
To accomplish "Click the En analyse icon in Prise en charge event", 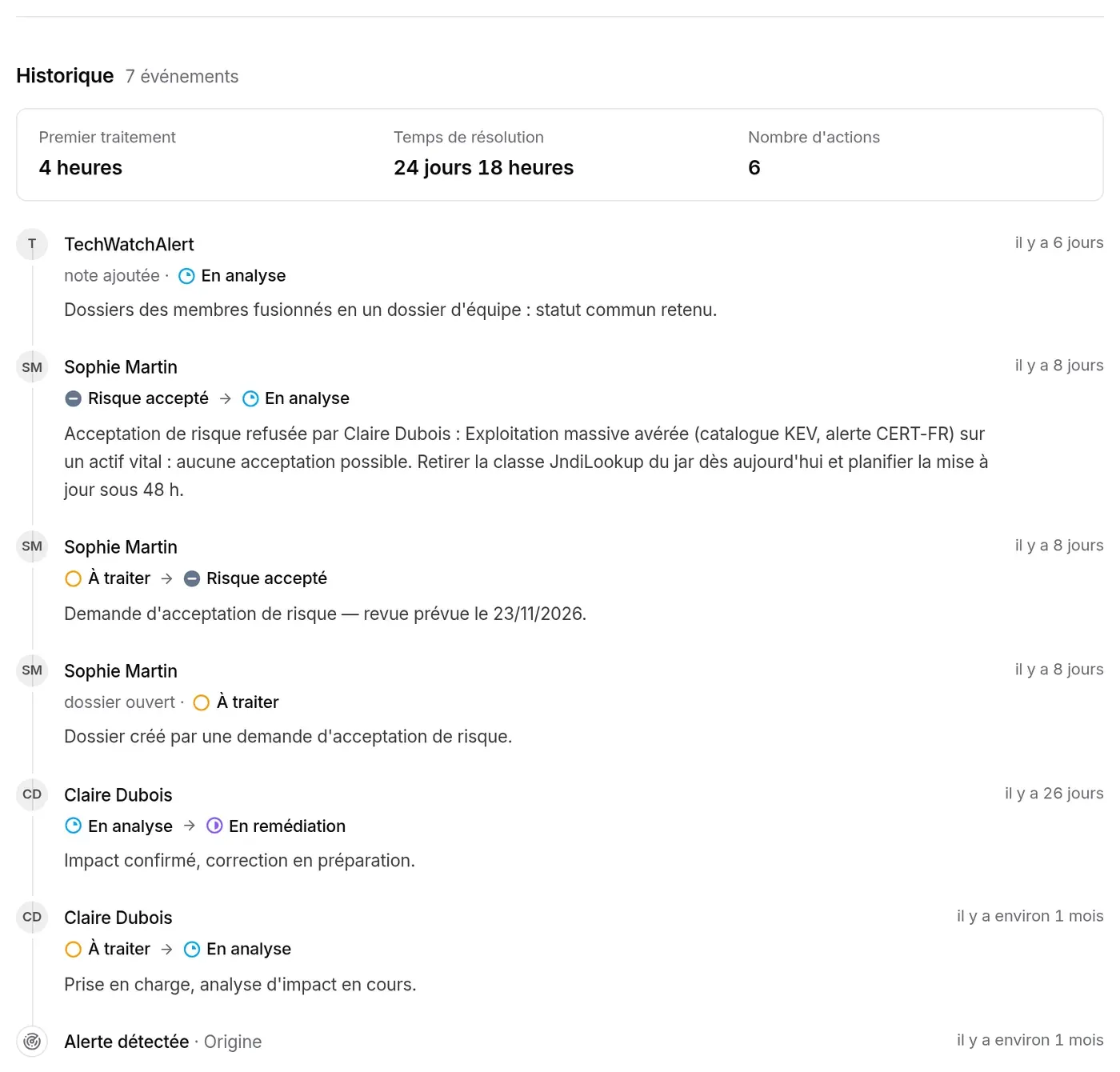I will [192, 950].
